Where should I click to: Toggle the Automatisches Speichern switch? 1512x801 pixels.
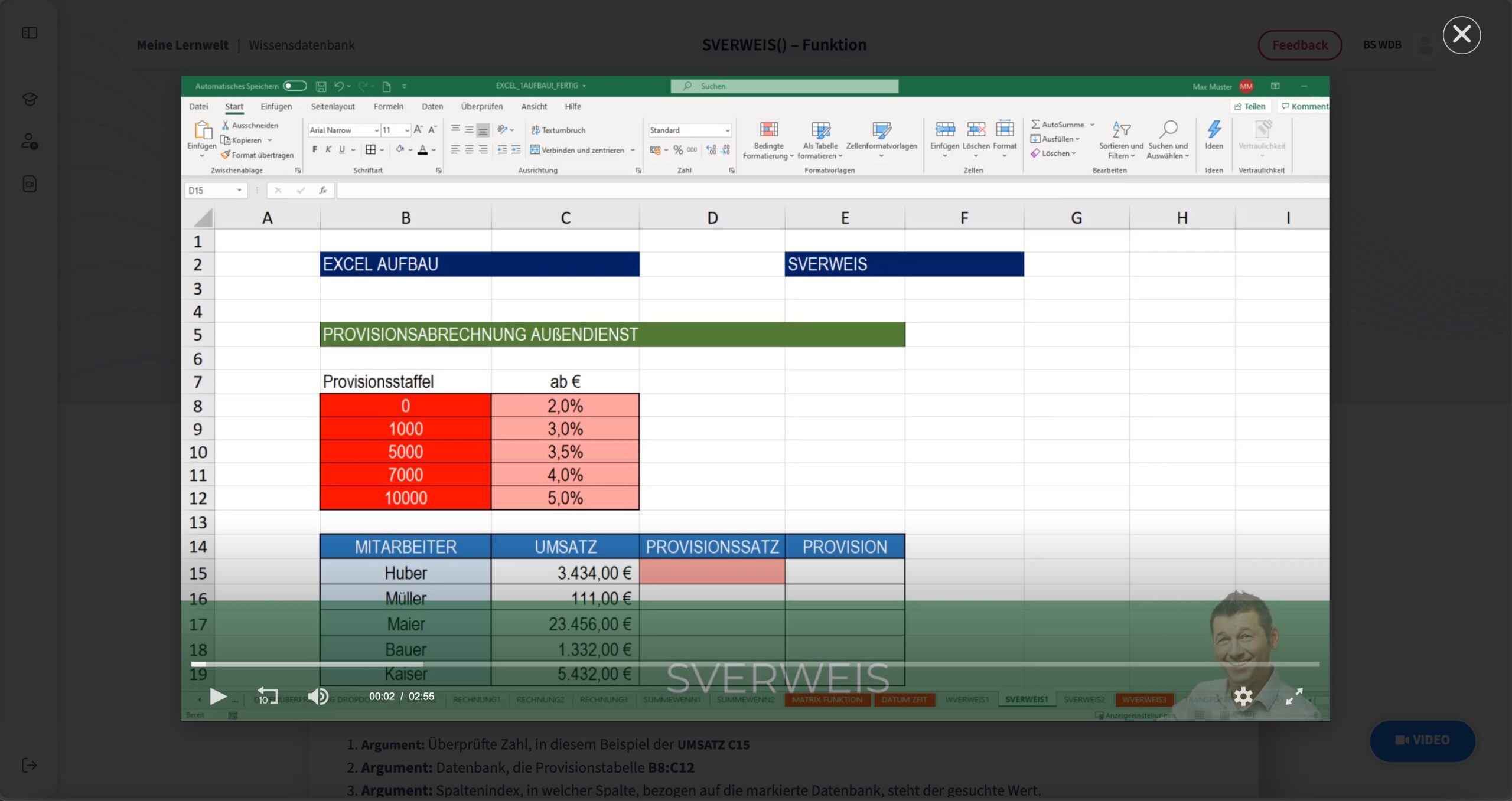coord(295,86)
